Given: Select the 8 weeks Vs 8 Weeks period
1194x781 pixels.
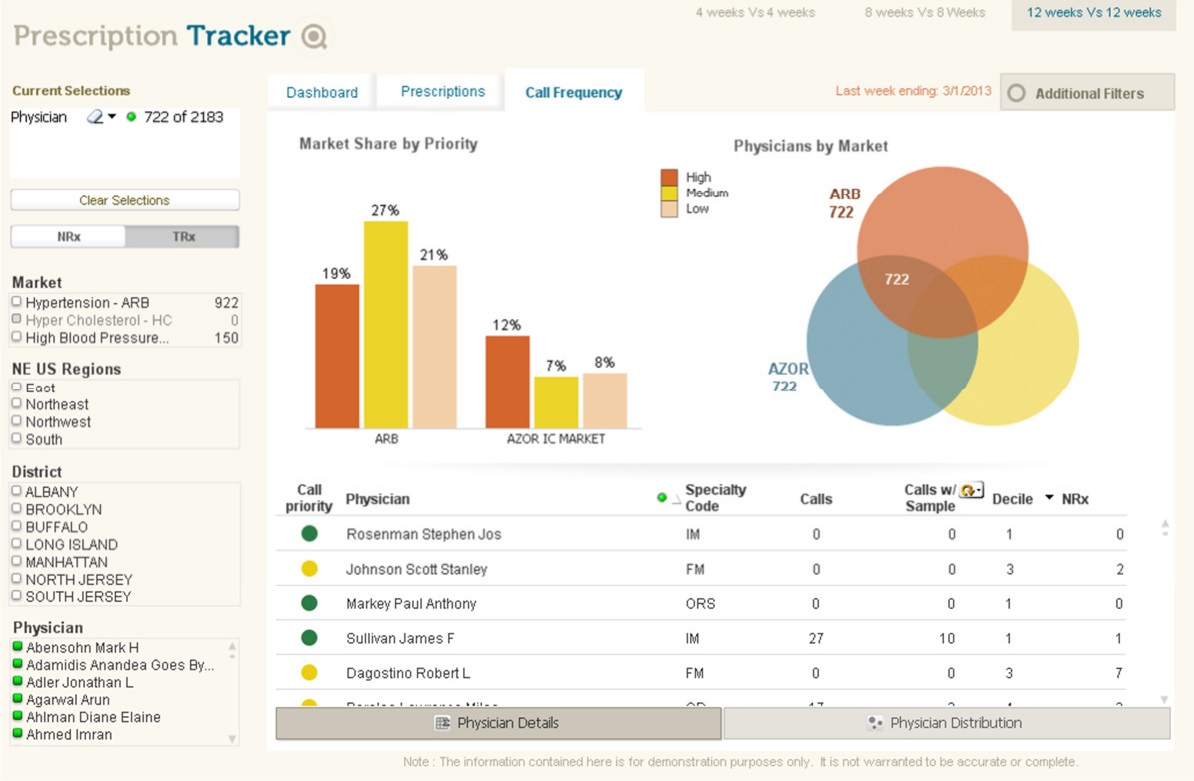Looking at the screenshot, I should [x=924, y=12].
